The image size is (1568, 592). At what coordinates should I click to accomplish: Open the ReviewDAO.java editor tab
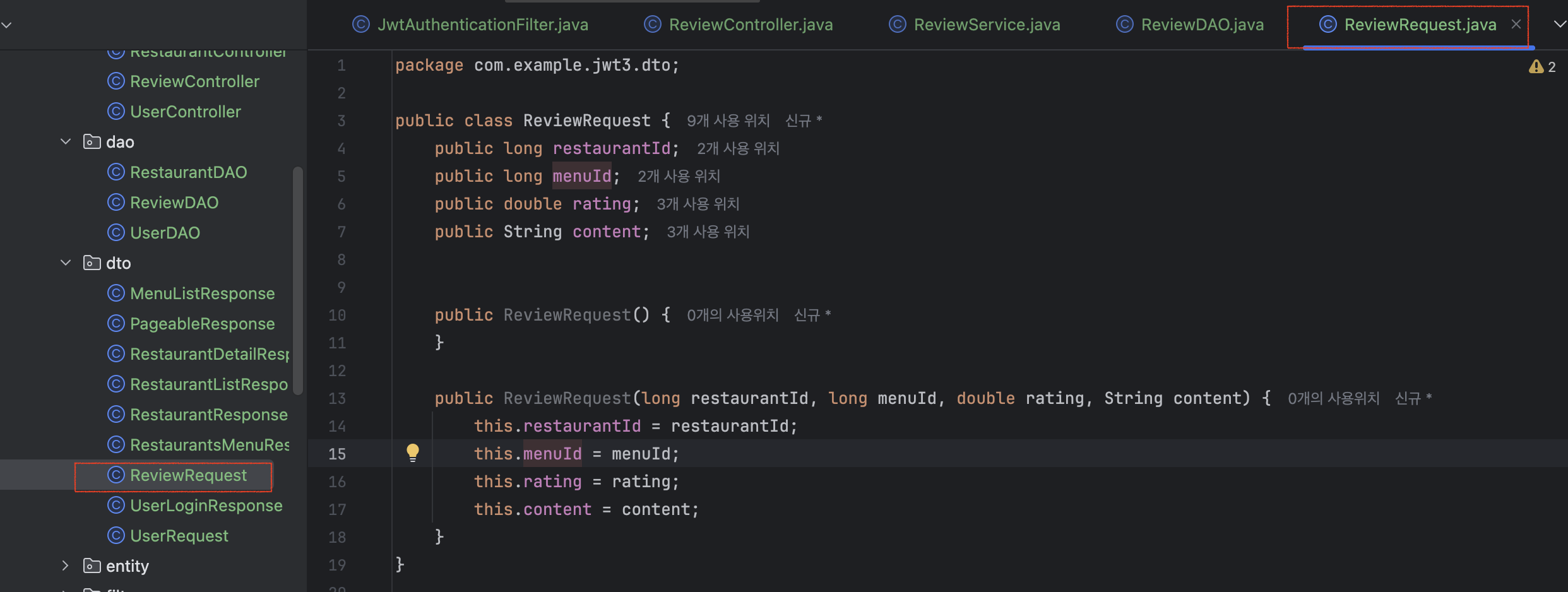1190,25
